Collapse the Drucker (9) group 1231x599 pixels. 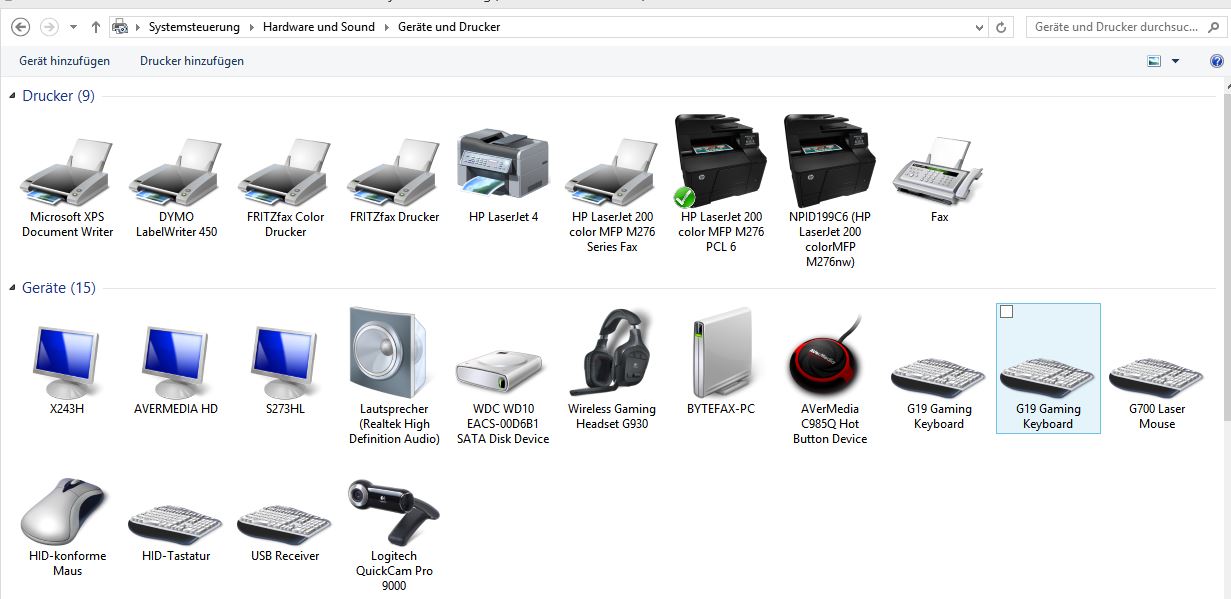(12, 96)
